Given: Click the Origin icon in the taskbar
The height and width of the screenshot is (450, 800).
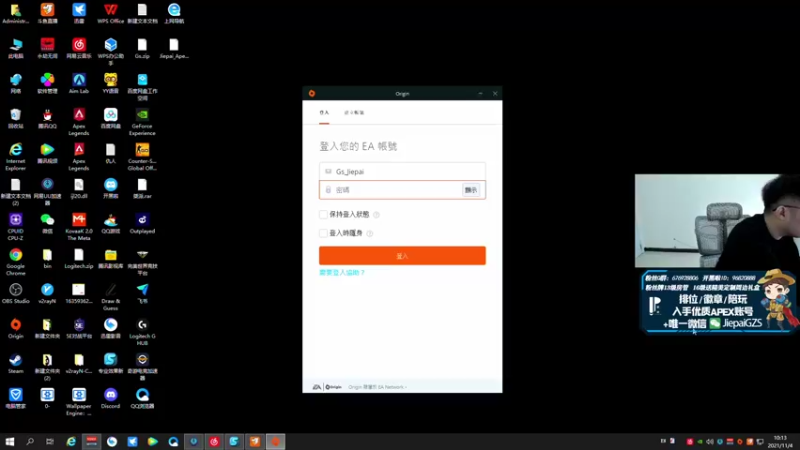Looking at the screenshot, I should 275,441.
